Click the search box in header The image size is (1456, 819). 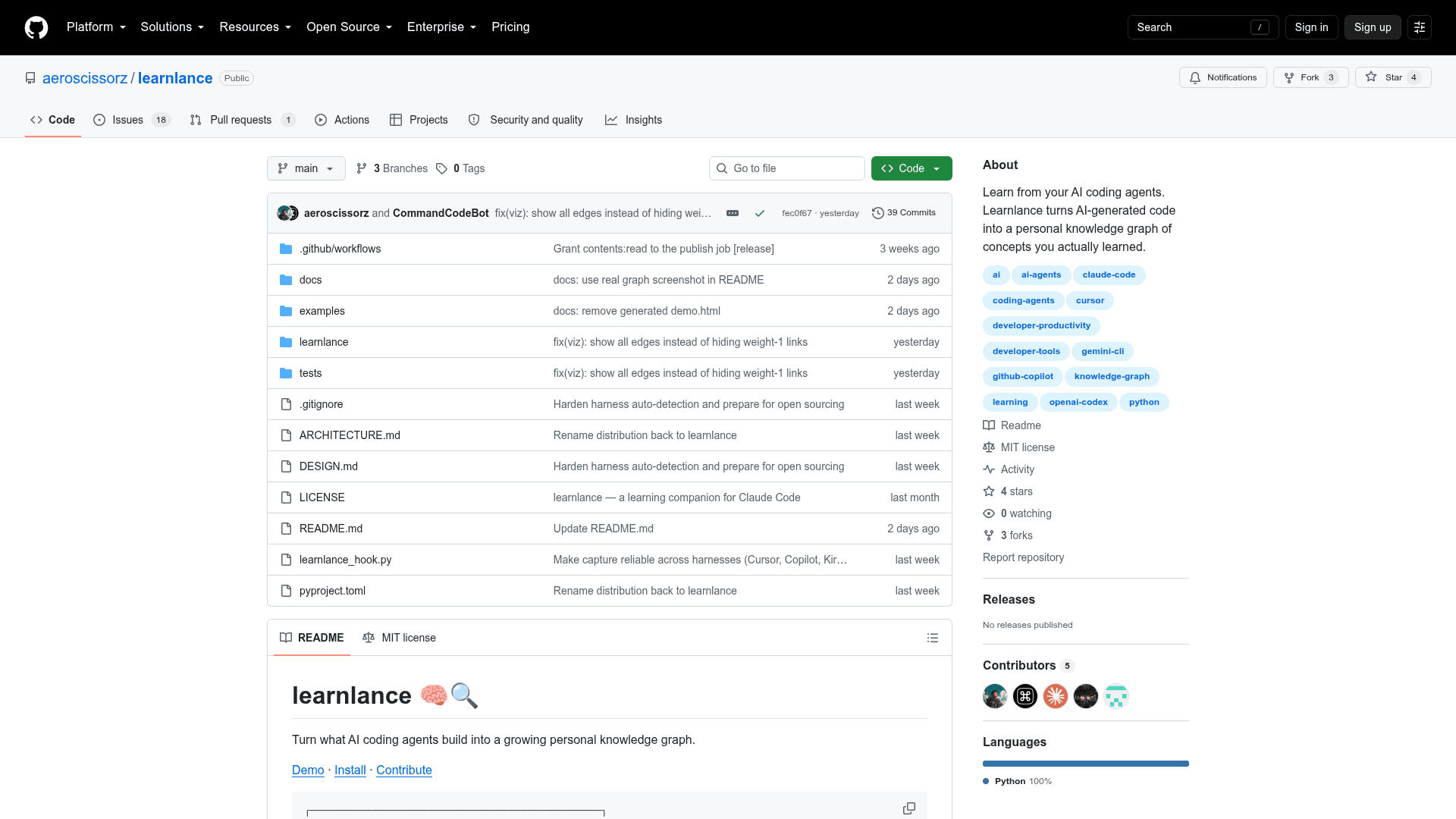(x=1203, y=27)
